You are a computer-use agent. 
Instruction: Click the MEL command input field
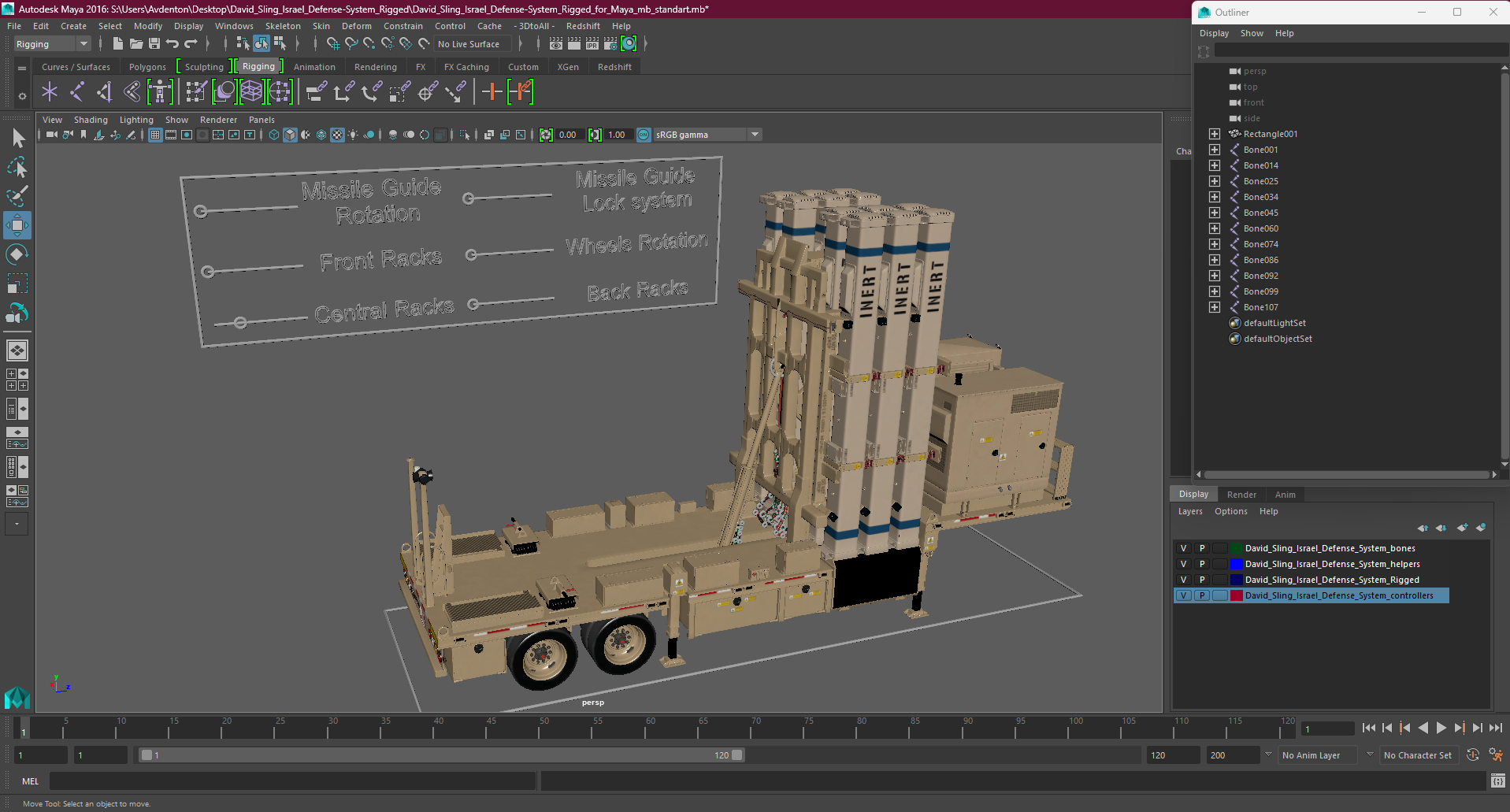coord(292,780)
